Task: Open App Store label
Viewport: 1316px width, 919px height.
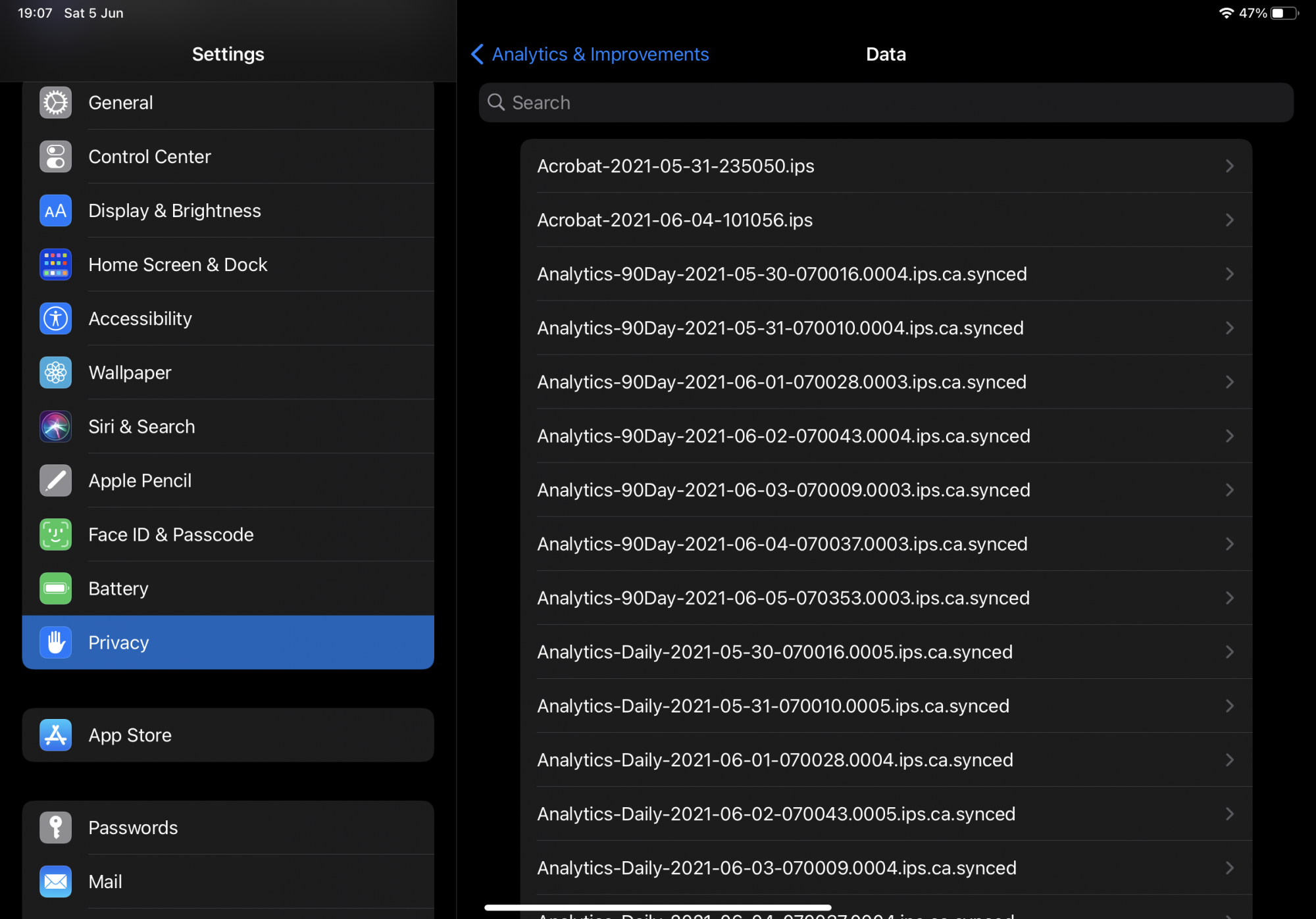Action: (x=130, y=735)
